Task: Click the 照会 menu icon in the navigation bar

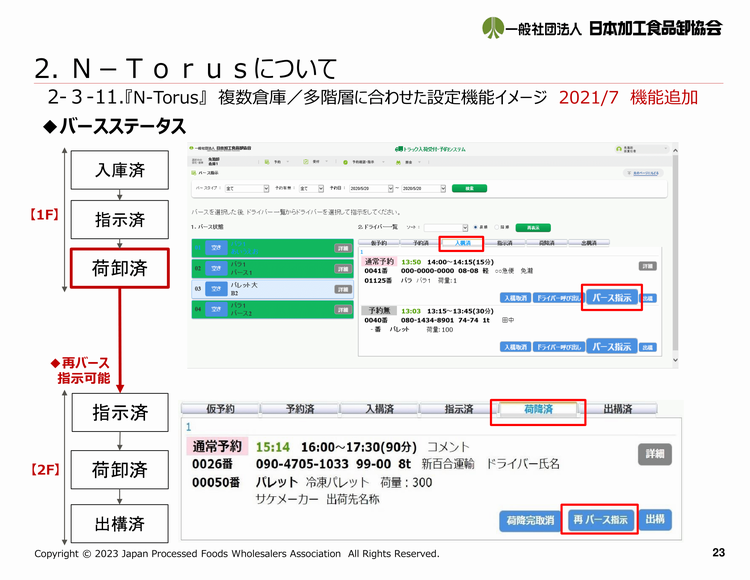Action: 398,163
